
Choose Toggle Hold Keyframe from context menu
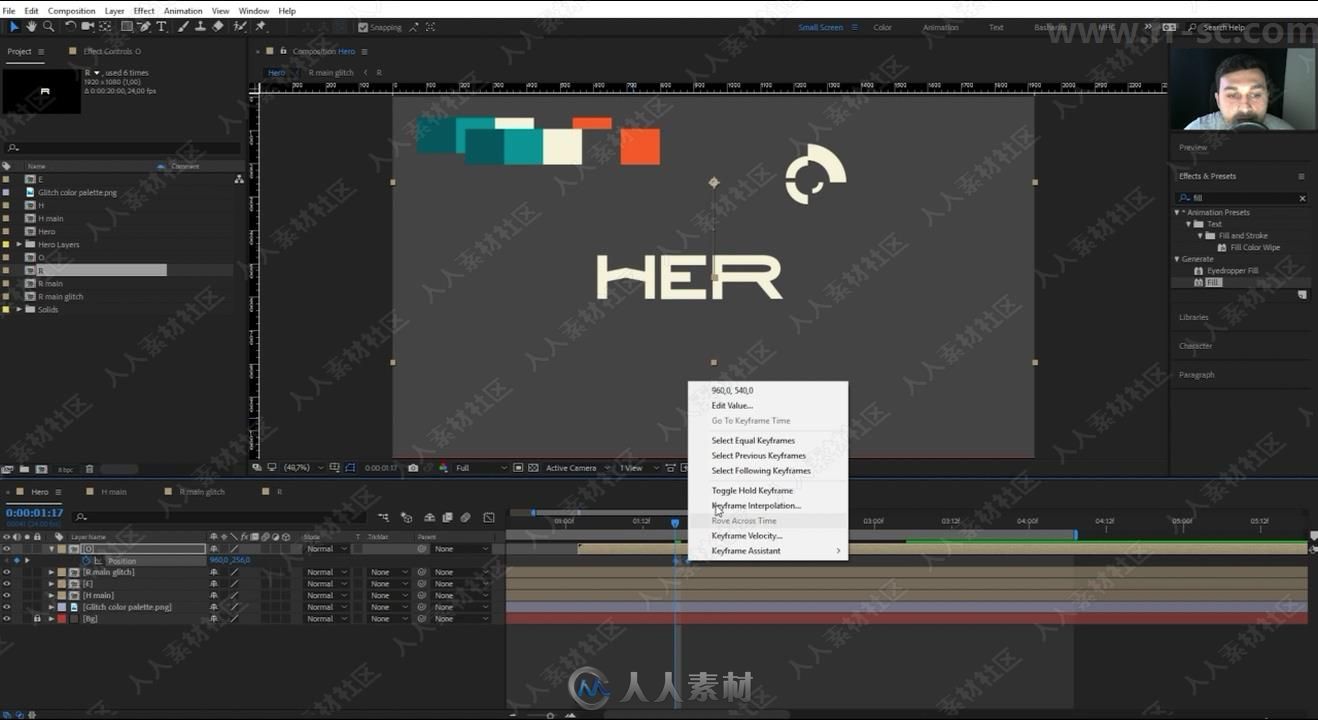tap(752, 490)
